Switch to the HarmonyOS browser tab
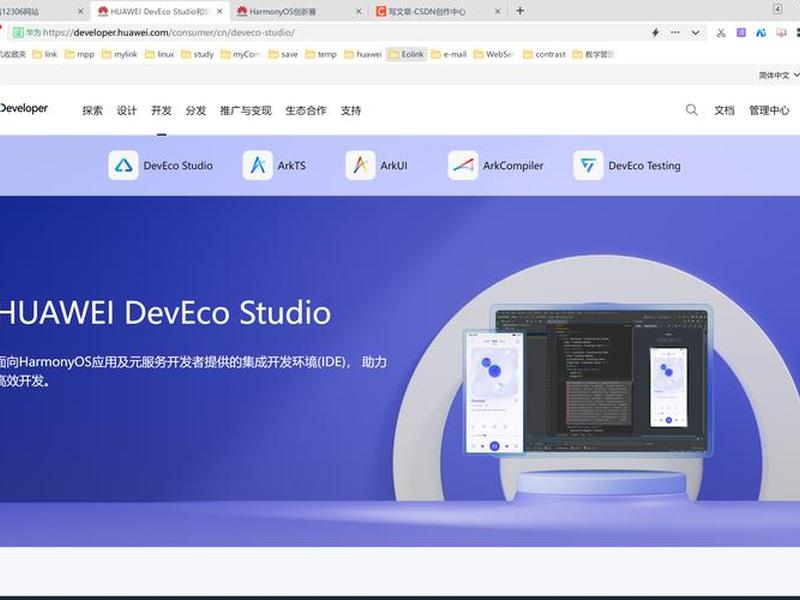Screen dimensions: 800x600 (x=300, y=11)
